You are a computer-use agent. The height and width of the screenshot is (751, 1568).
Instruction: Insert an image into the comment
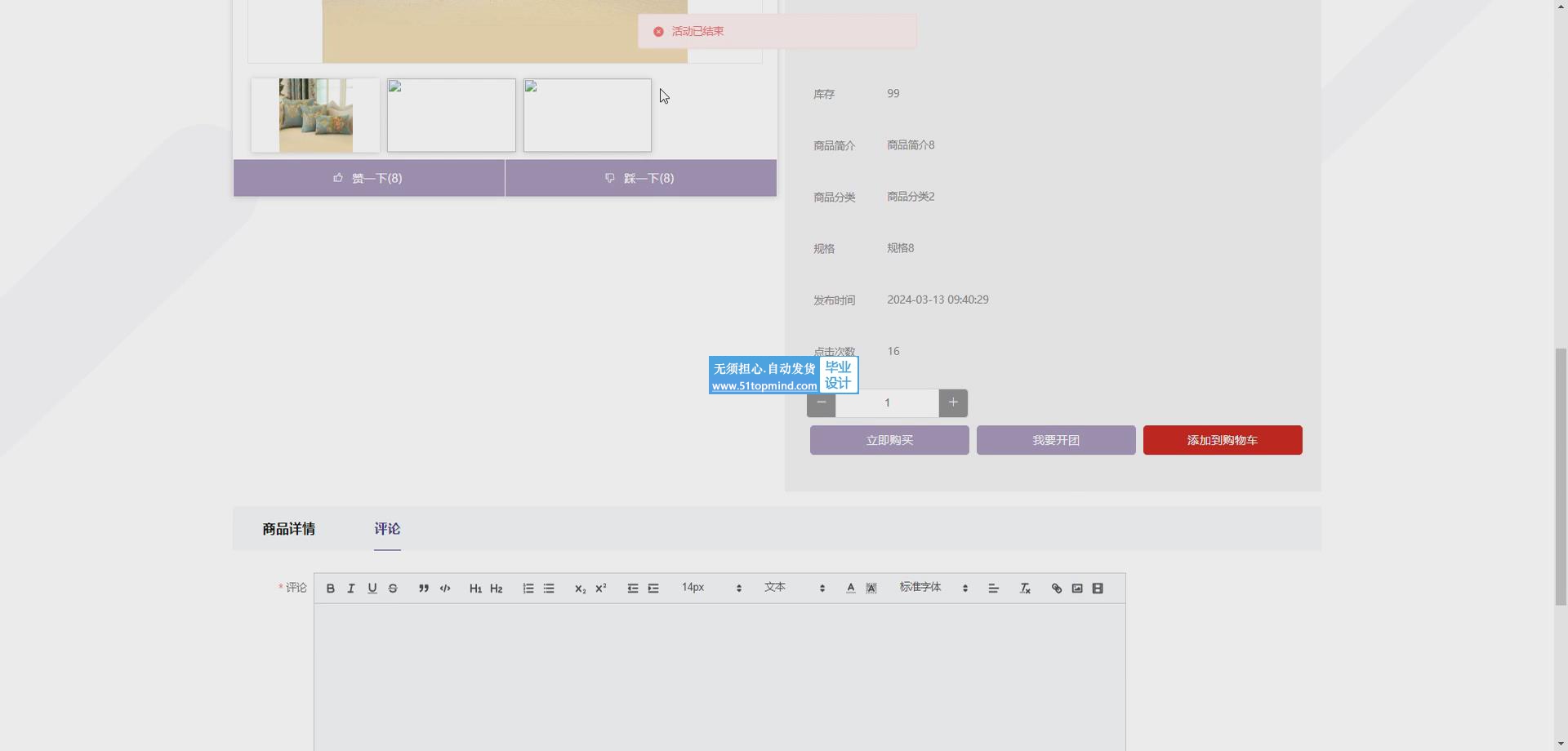(x=1077, y=589)
